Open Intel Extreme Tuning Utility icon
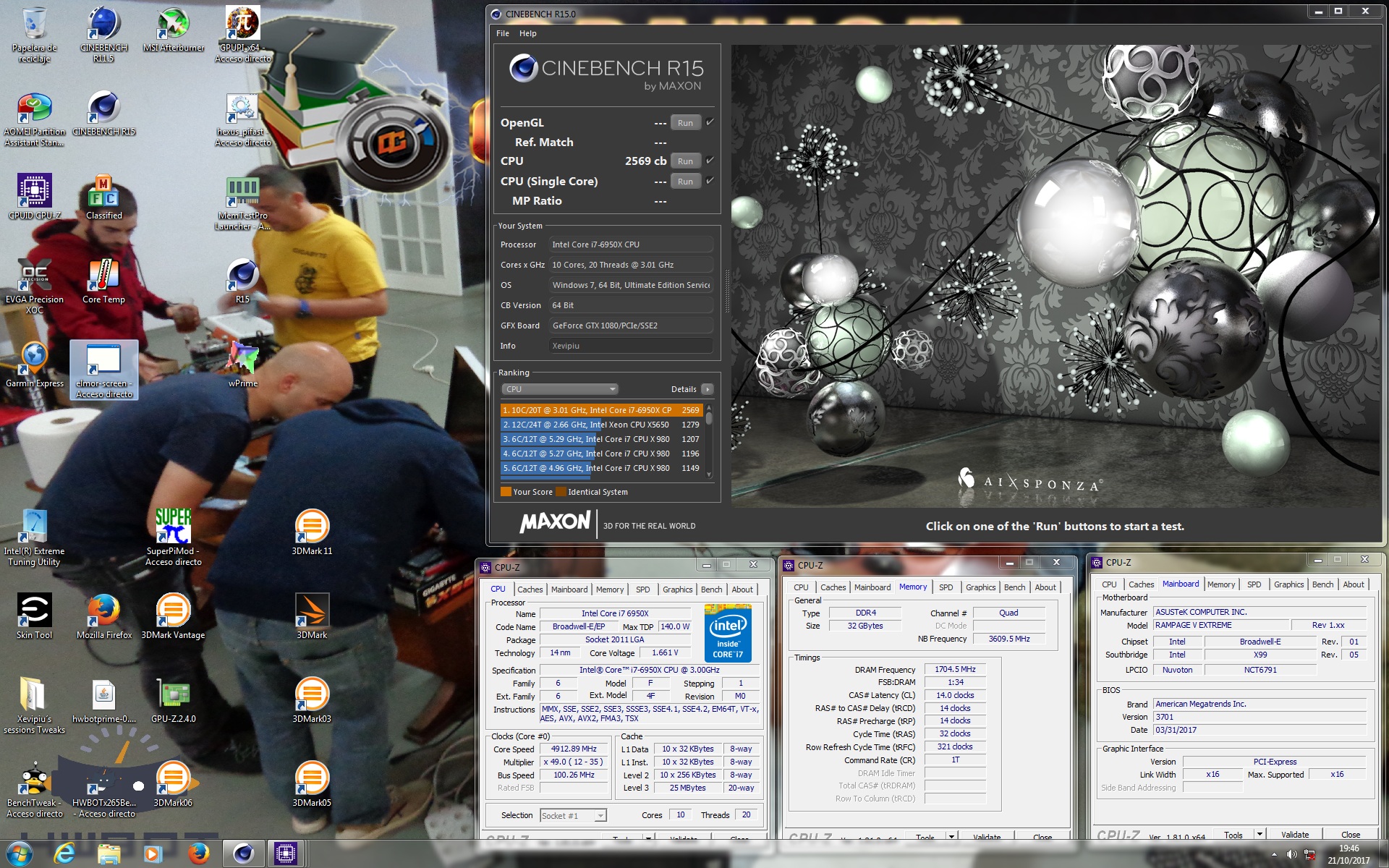Screen dimensions: 1389x868 [x=34, y=538]
